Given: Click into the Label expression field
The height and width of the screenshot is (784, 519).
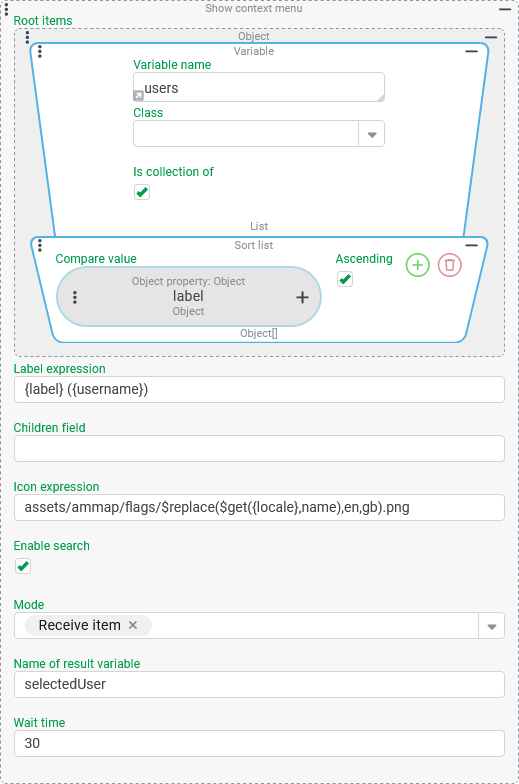Looking at the screenshot, I should pos(259,390).
